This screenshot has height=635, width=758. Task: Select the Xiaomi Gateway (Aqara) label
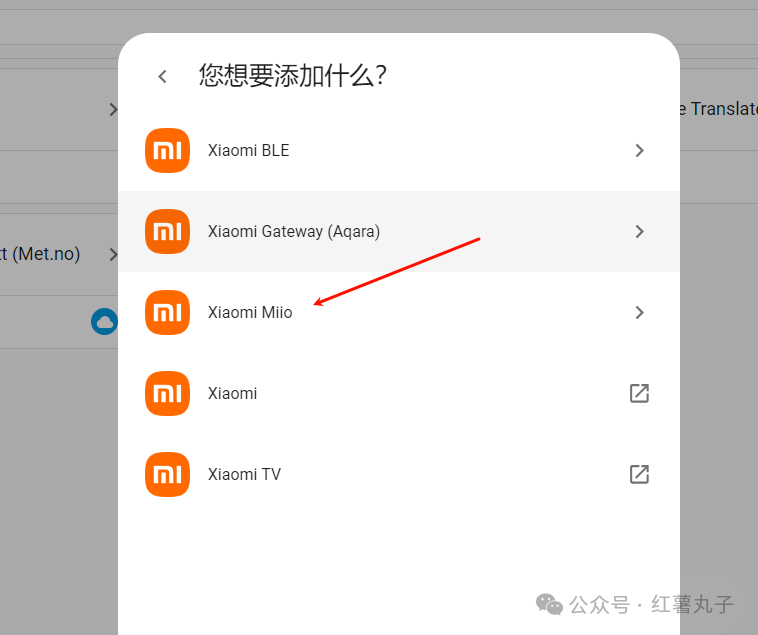tap(294, 231)
